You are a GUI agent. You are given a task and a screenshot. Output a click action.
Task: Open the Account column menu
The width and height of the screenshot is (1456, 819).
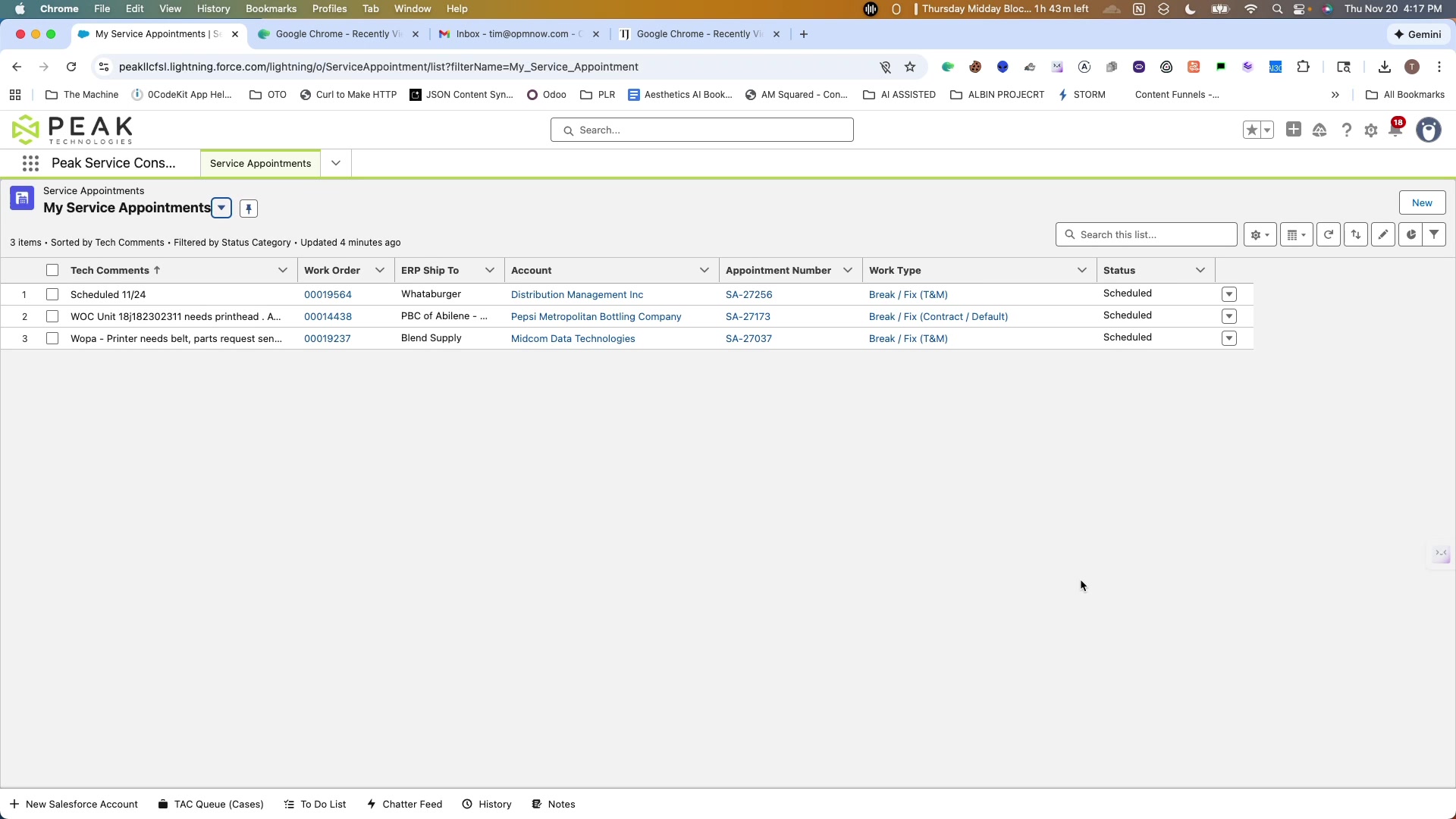pyautogui.click(x=704, y=271)
